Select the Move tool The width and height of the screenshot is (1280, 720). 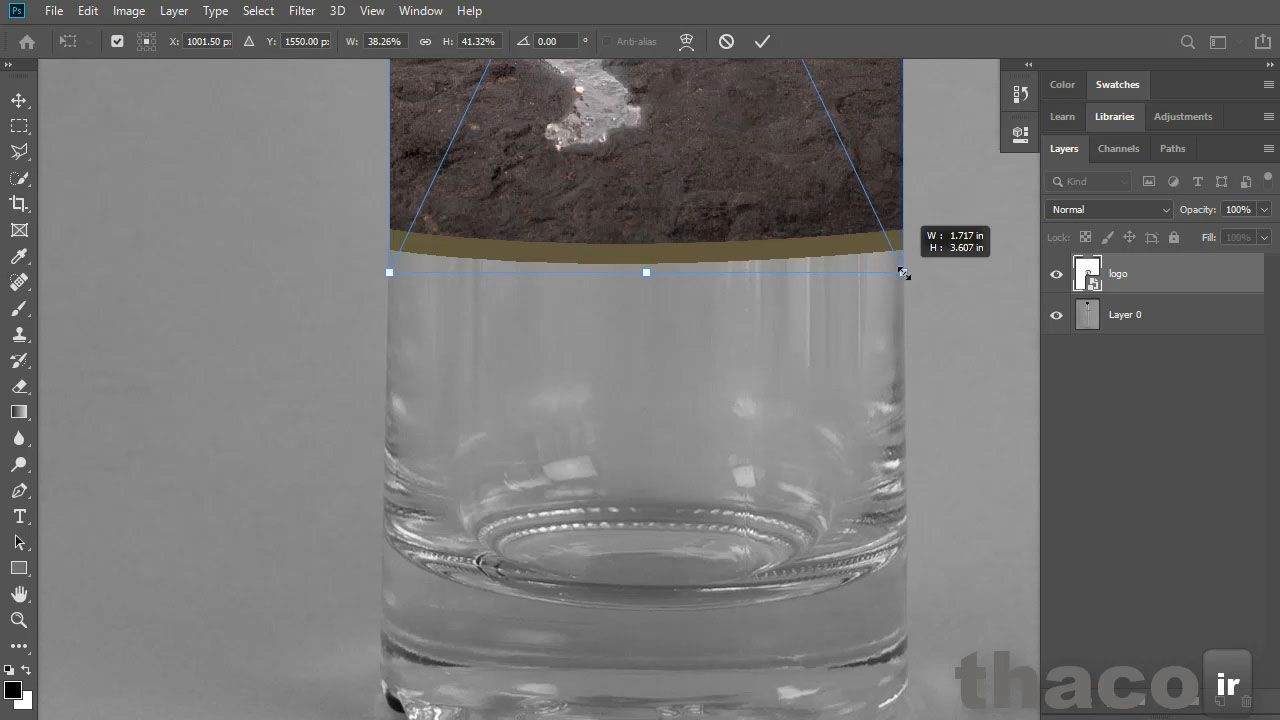point(19,100)
